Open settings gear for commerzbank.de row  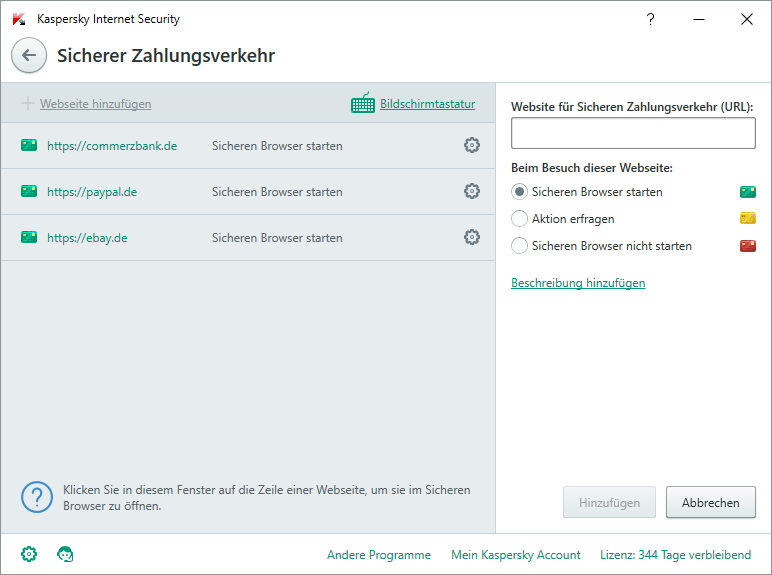coord(472,145)
